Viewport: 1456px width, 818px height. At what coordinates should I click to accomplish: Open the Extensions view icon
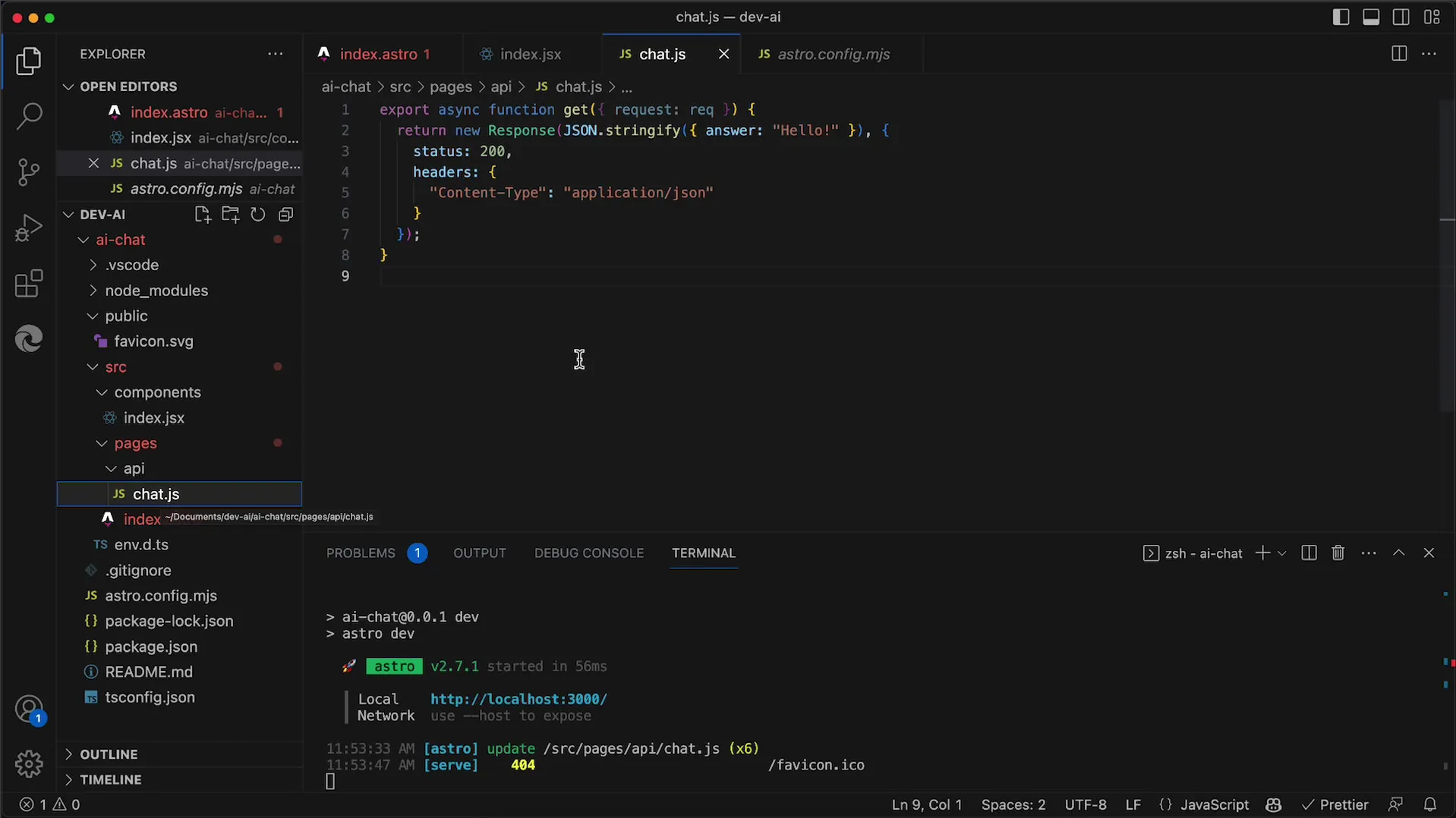29,284
